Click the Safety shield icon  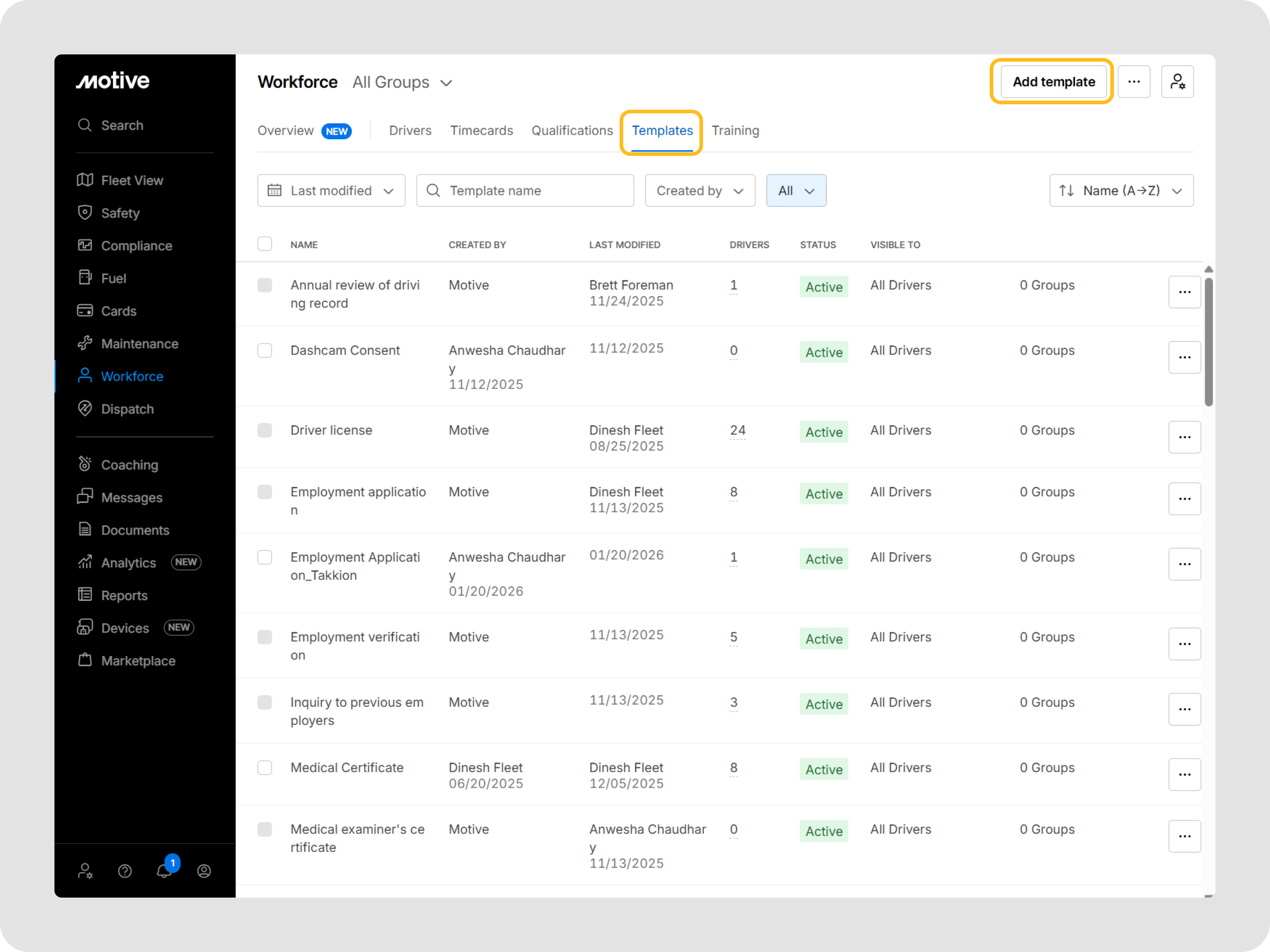85,213
